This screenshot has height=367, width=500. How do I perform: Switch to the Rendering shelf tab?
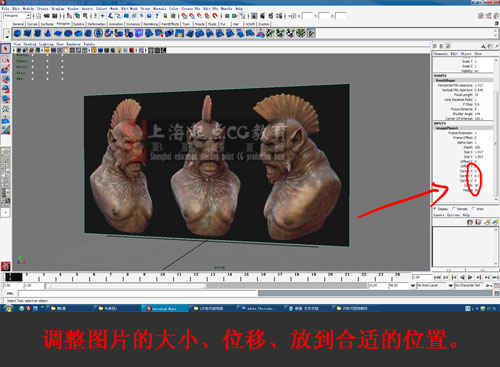click(x=151, y=24)
